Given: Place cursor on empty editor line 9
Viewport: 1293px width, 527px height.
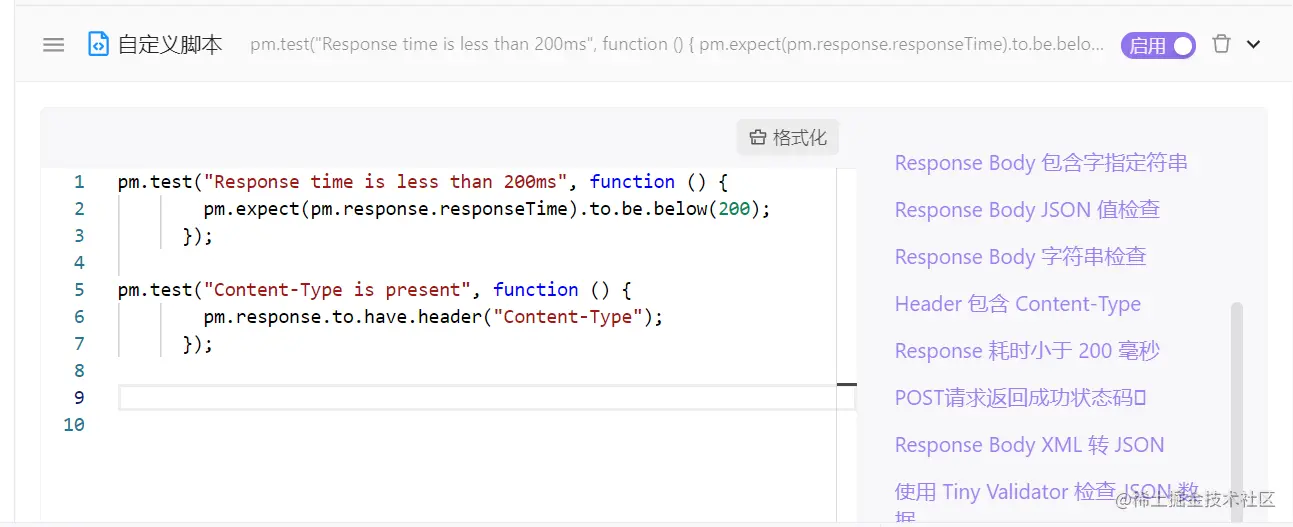Looking at the screenshot, I should [x=487, y=398].
